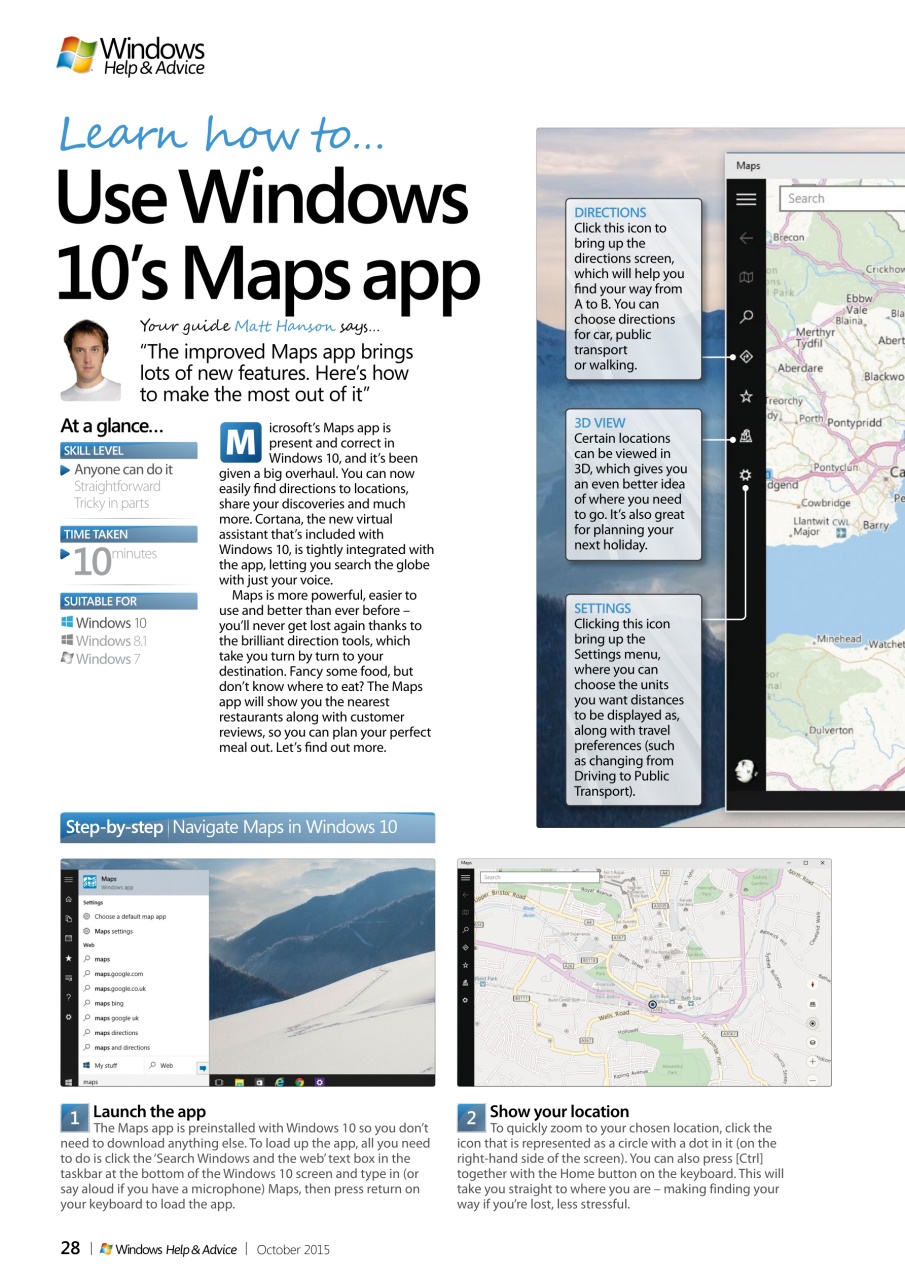Open Directions icon in step 2 Maps sidebar
Image resolution: width=905 pixels, height=1280 pixels.
(465, 948)
